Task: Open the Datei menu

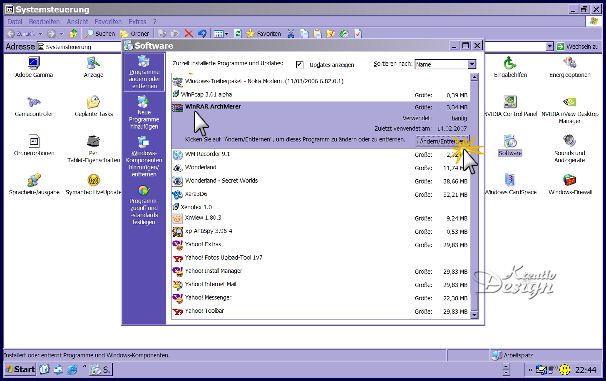Action: click(x=15, y=22)
